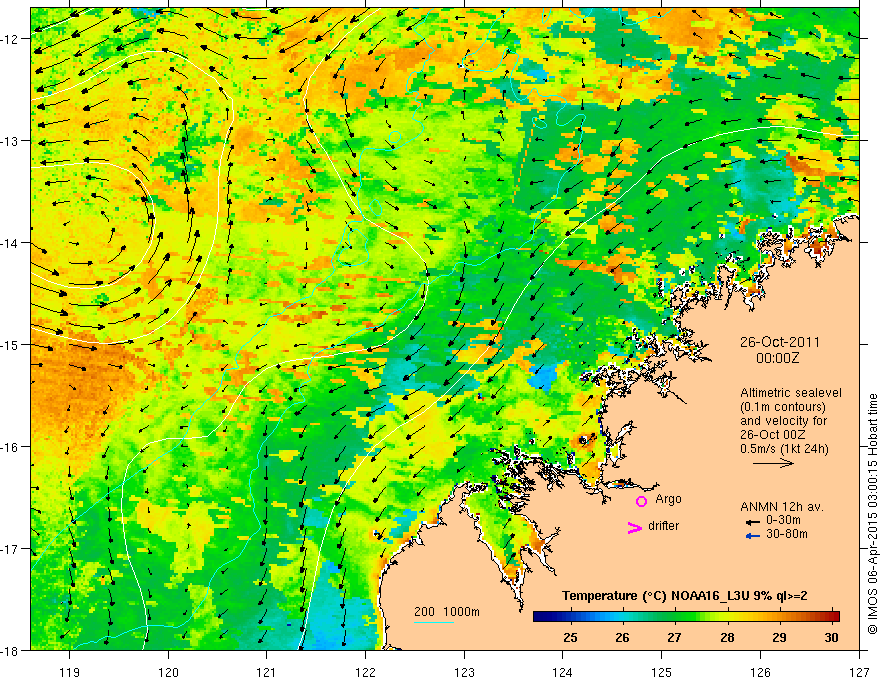Image resolution: width=880 pixels, height=680 pixels.
Task: Click the longitude axis label 121
Action: tap(267, 672)
